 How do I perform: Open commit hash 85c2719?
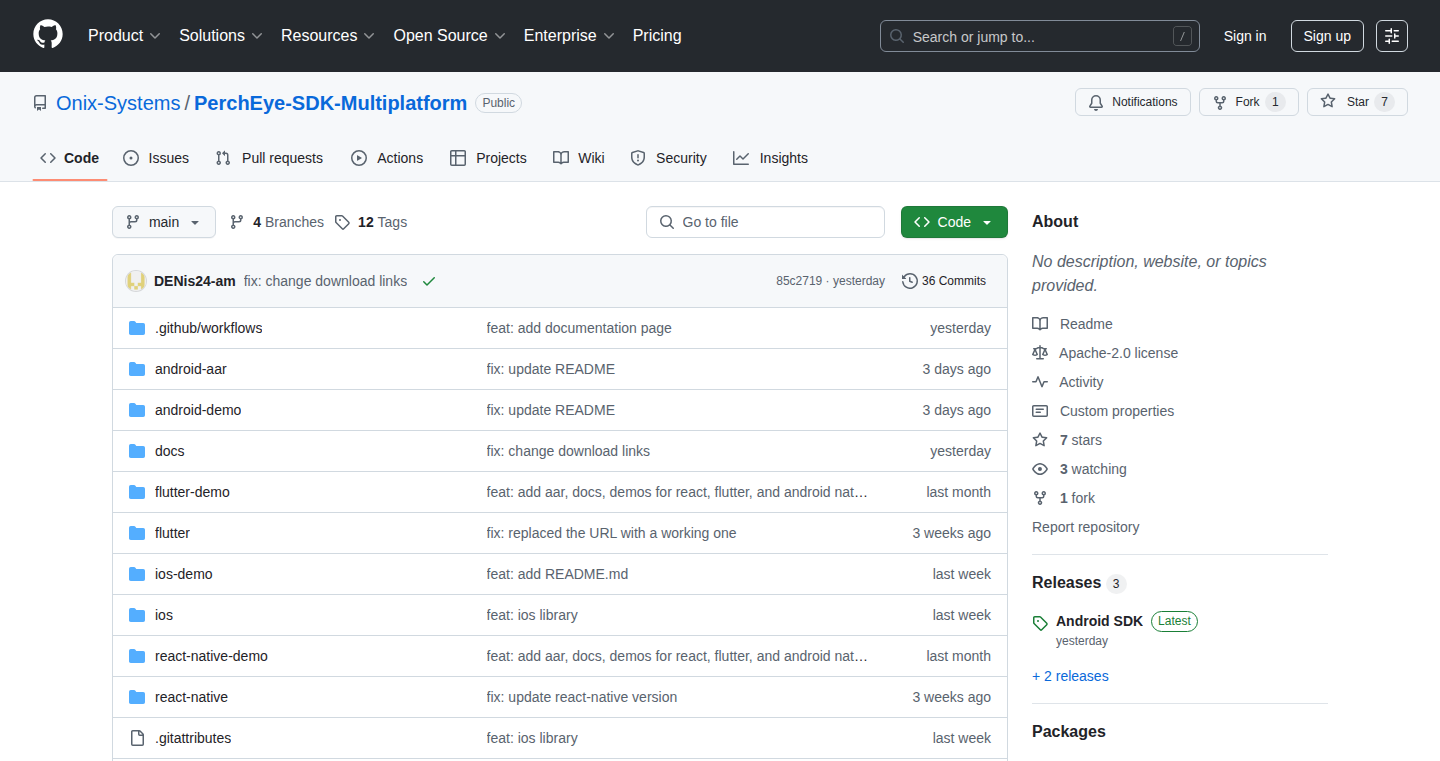tap(799, 281)
